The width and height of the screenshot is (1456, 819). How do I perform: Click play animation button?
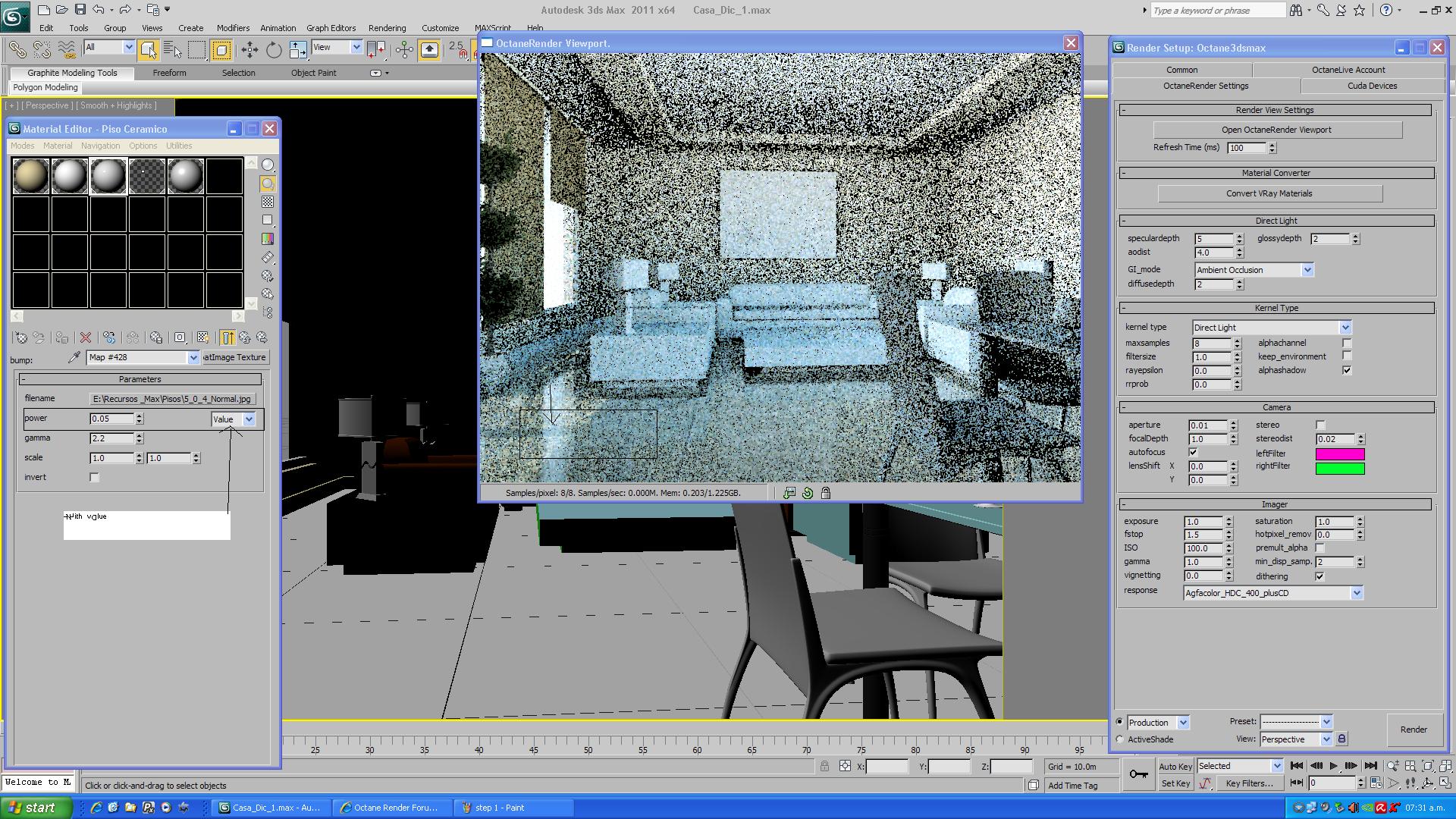coord(1333,766)
